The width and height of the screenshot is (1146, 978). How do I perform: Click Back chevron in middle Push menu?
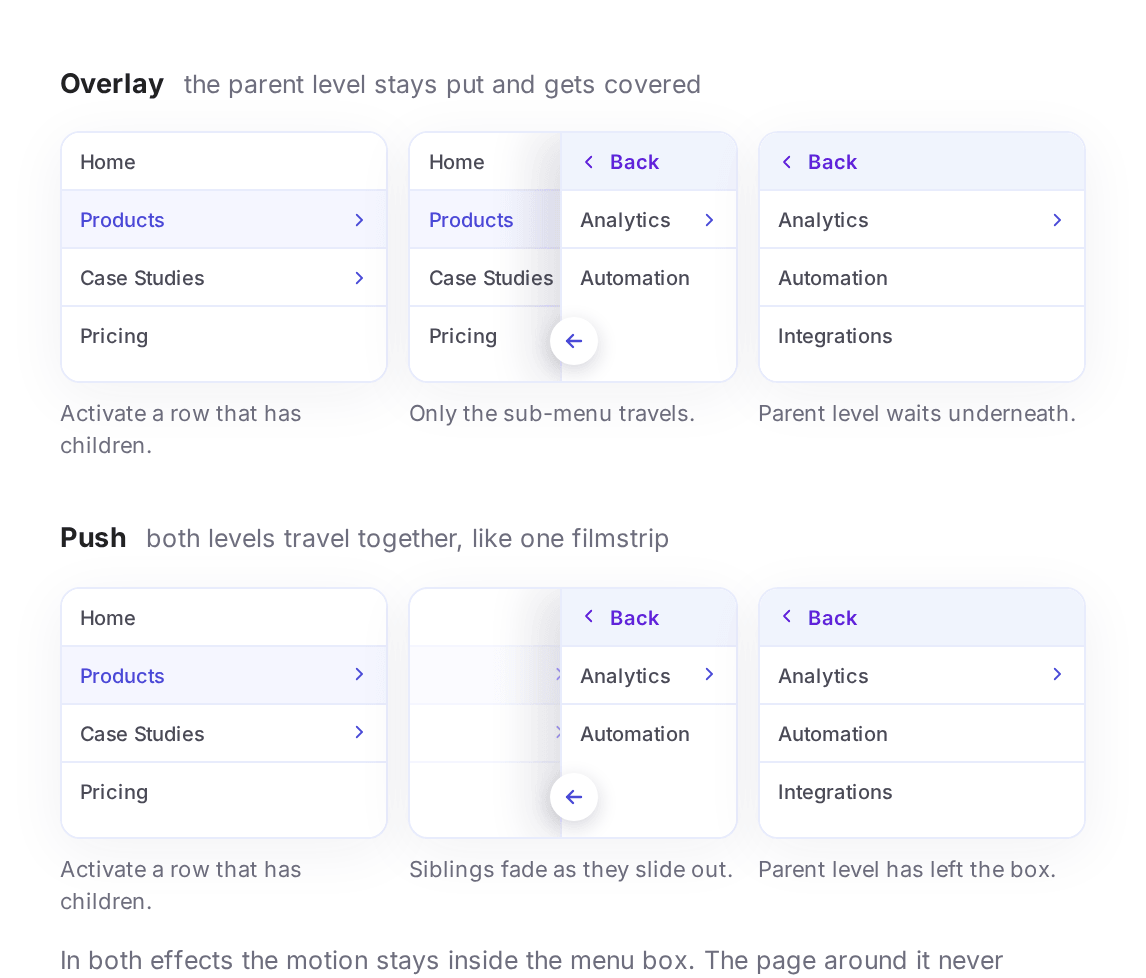point(588,617)
